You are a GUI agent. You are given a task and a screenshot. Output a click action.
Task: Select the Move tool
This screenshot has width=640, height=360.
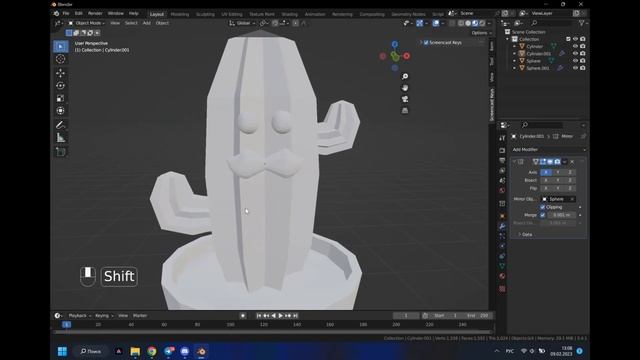pyautogui.click(x=60, y=73)
